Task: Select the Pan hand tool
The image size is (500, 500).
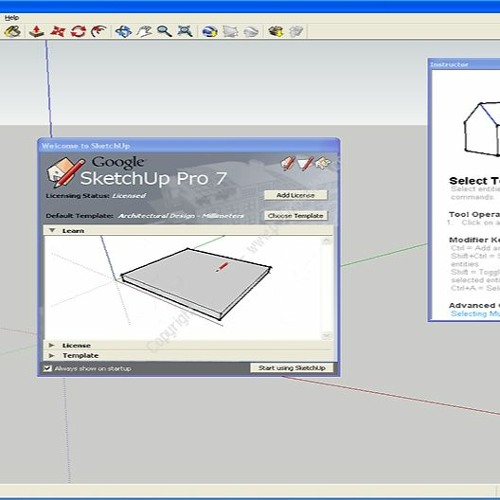Action: coord(144,32)
